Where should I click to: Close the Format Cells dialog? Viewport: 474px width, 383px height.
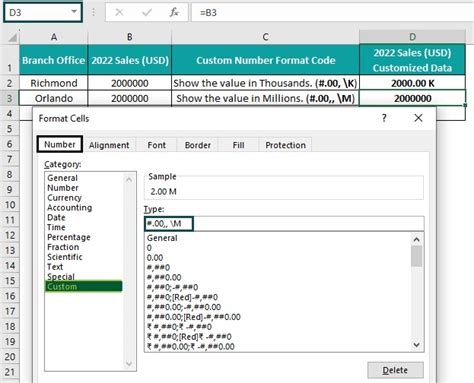[418, 118]
